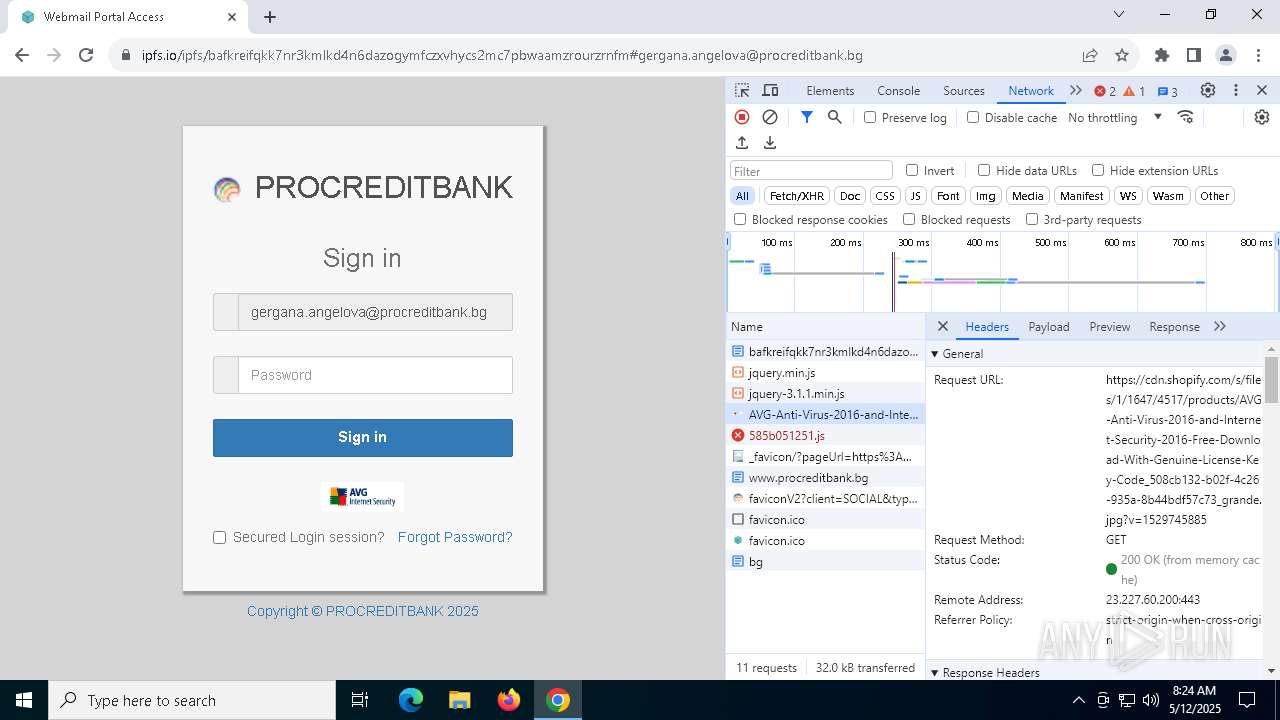Filter requests by CSS
The height and width of the screenshot is (720, 1280).
pyautogui.click(x=885, y=196)
